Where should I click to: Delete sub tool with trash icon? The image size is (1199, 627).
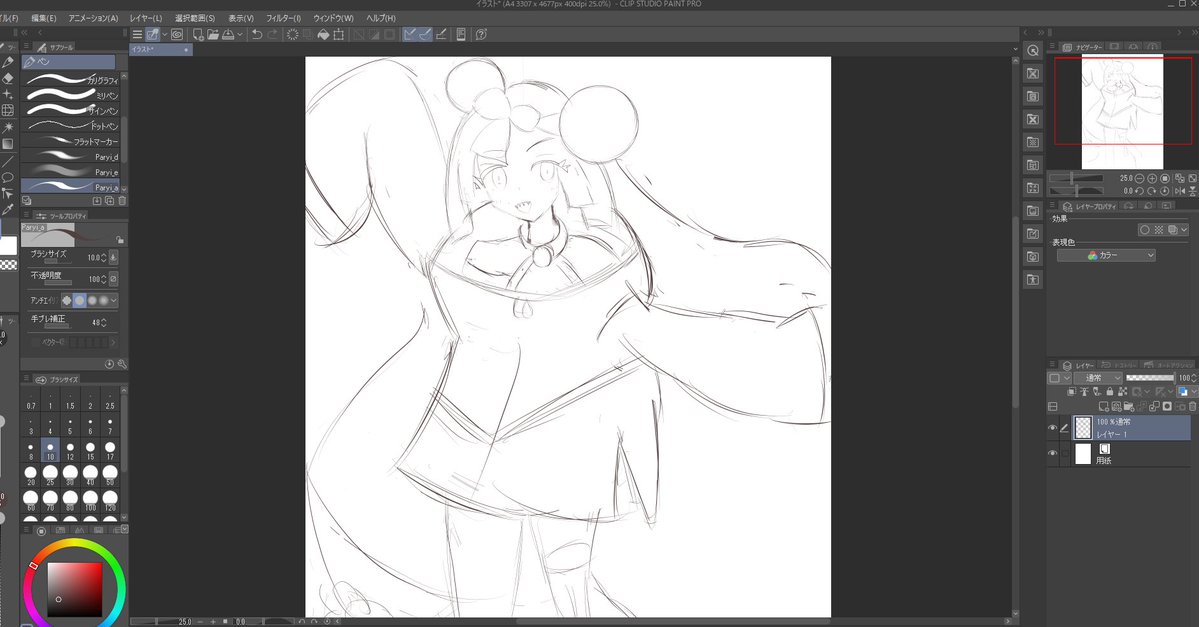pyautogui.click(x=122, y=201)
